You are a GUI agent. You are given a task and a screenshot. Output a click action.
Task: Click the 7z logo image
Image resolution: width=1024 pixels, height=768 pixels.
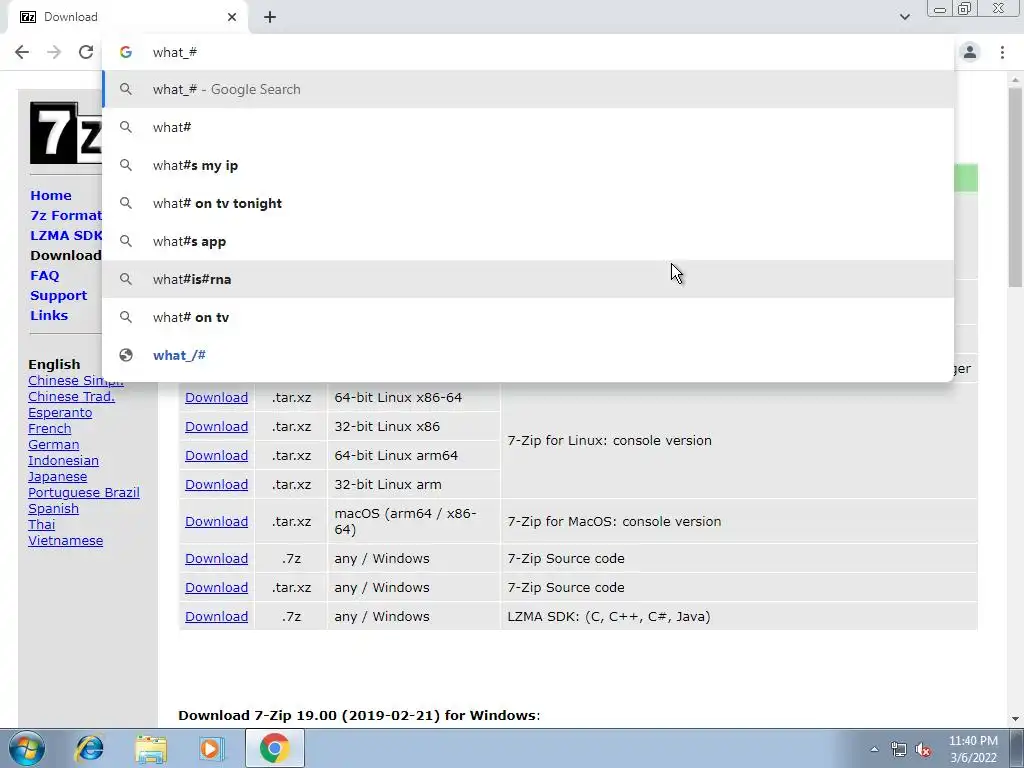(x=65, y=133)
